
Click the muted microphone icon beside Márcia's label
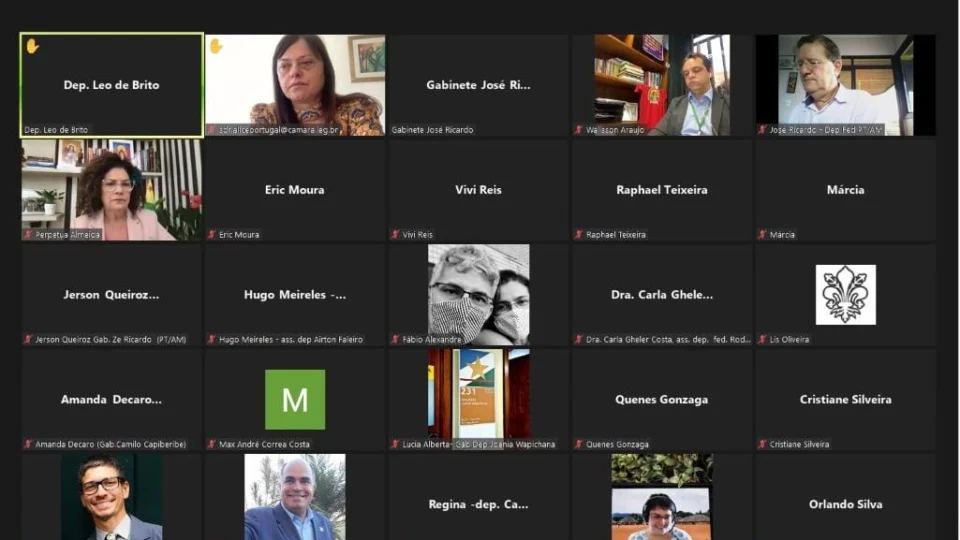[762, 235]
